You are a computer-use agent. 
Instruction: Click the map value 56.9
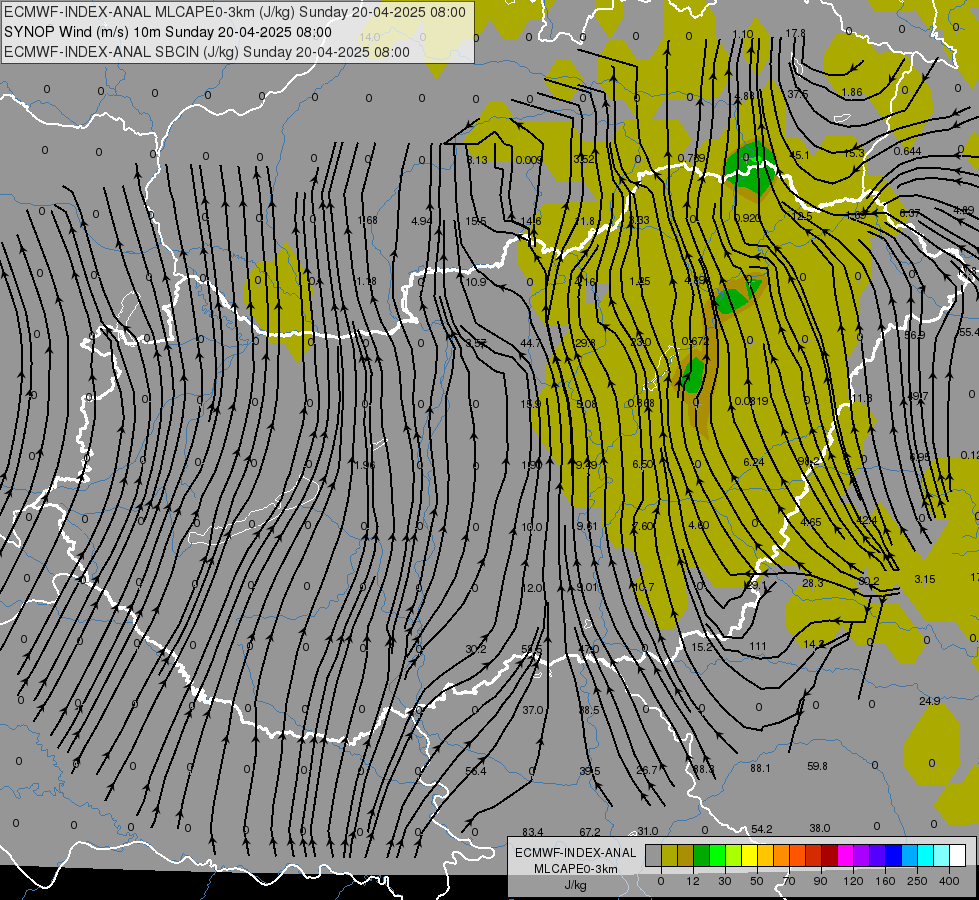pyautogui.click(x=915, y=335)
